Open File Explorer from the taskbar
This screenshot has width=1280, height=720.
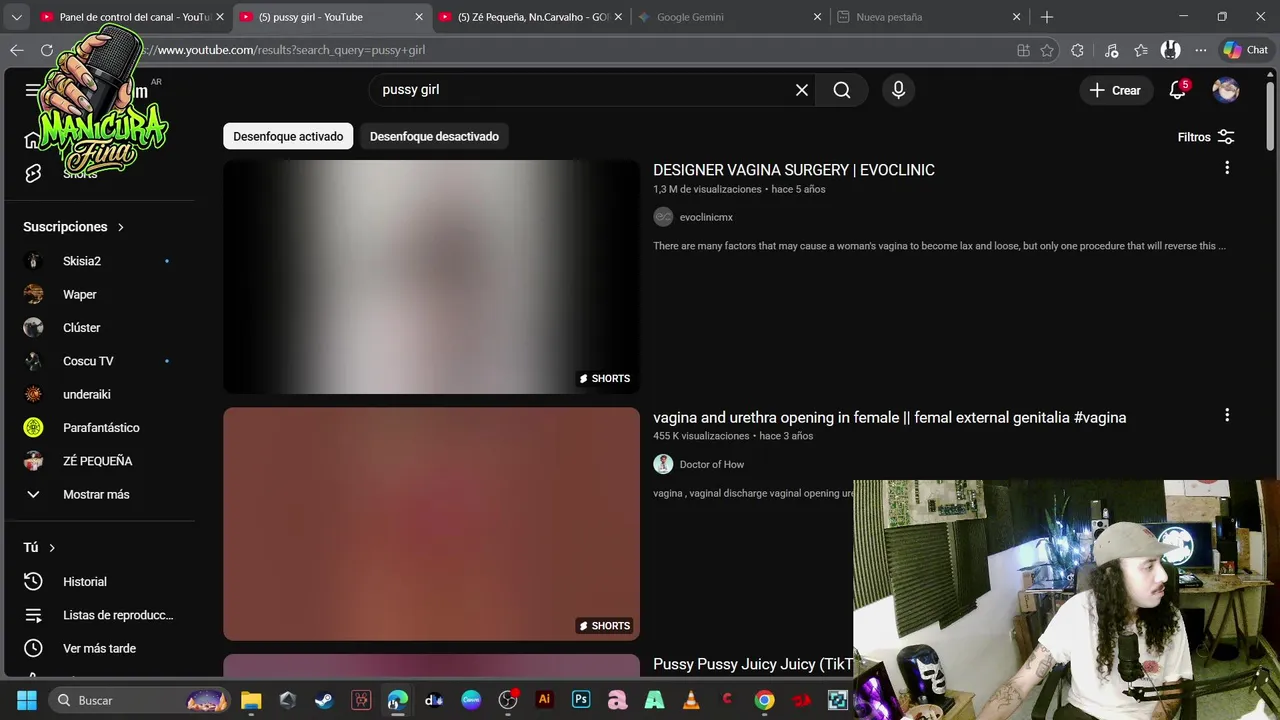251,700
